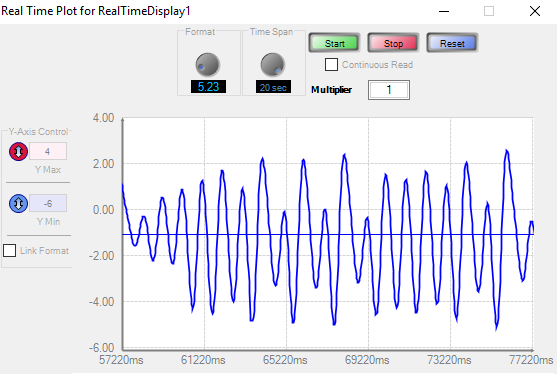This screenshot has width=557, height=374.
Task: Click the -6.00 y-axis label
Action: click(x=102, y=347)
